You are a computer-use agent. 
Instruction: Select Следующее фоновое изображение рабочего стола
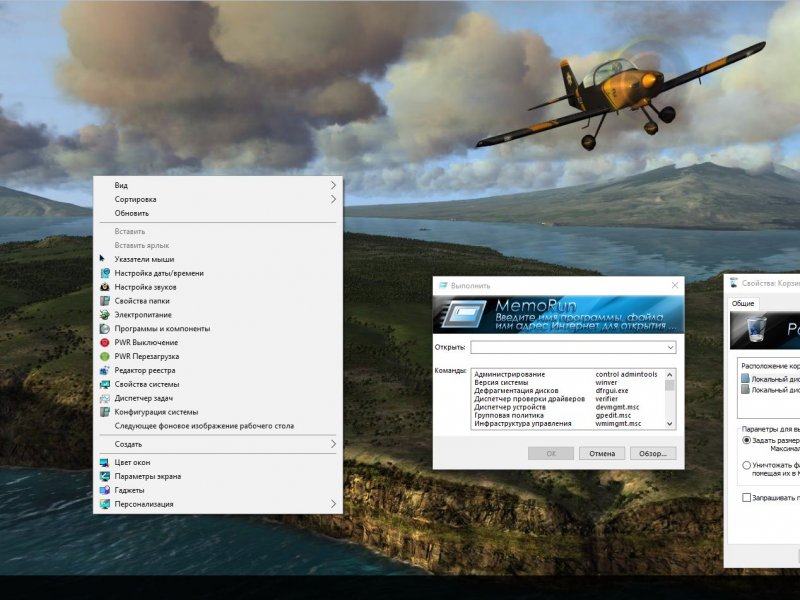click(x=218, y=426)
